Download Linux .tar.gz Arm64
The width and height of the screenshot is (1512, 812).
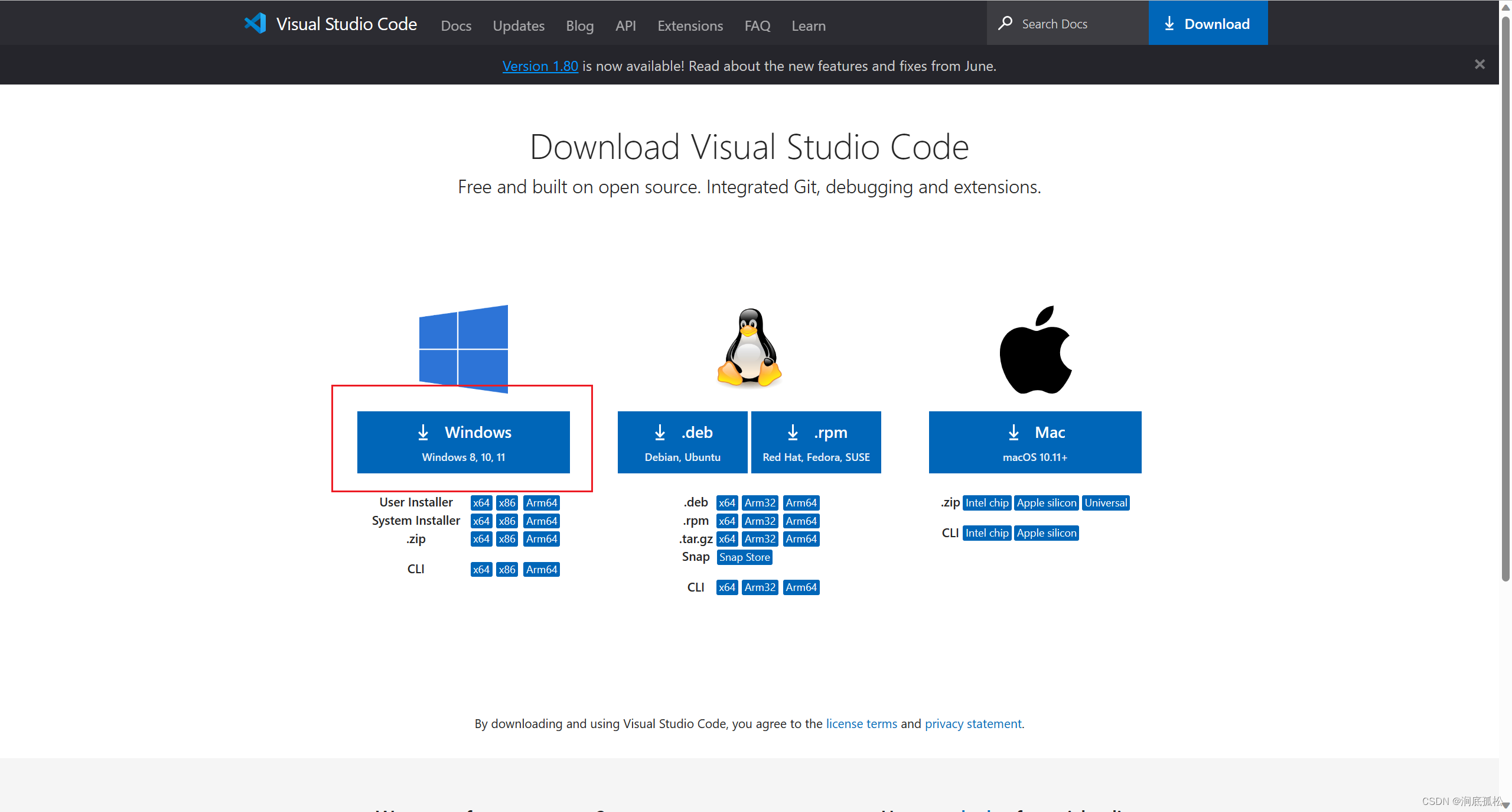pos(801,539)
